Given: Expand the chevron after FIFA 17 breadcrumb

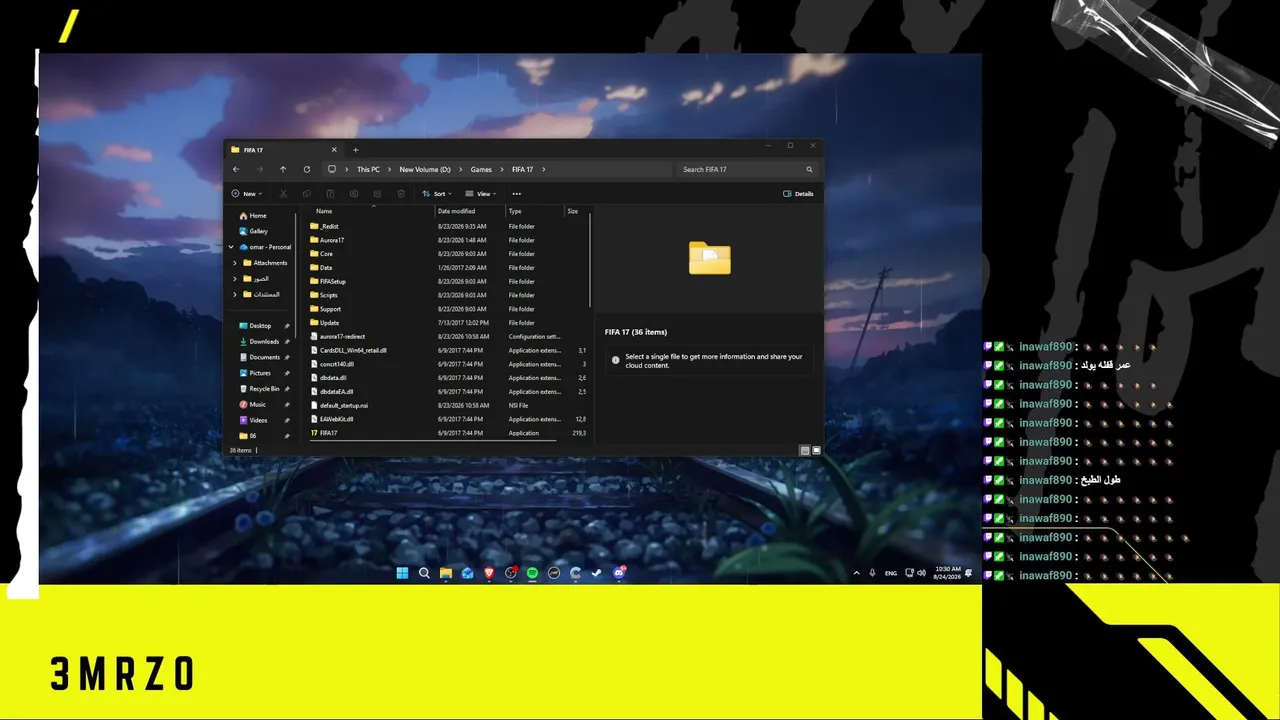Looking at the screenshot, I should (x=543, y=170).
